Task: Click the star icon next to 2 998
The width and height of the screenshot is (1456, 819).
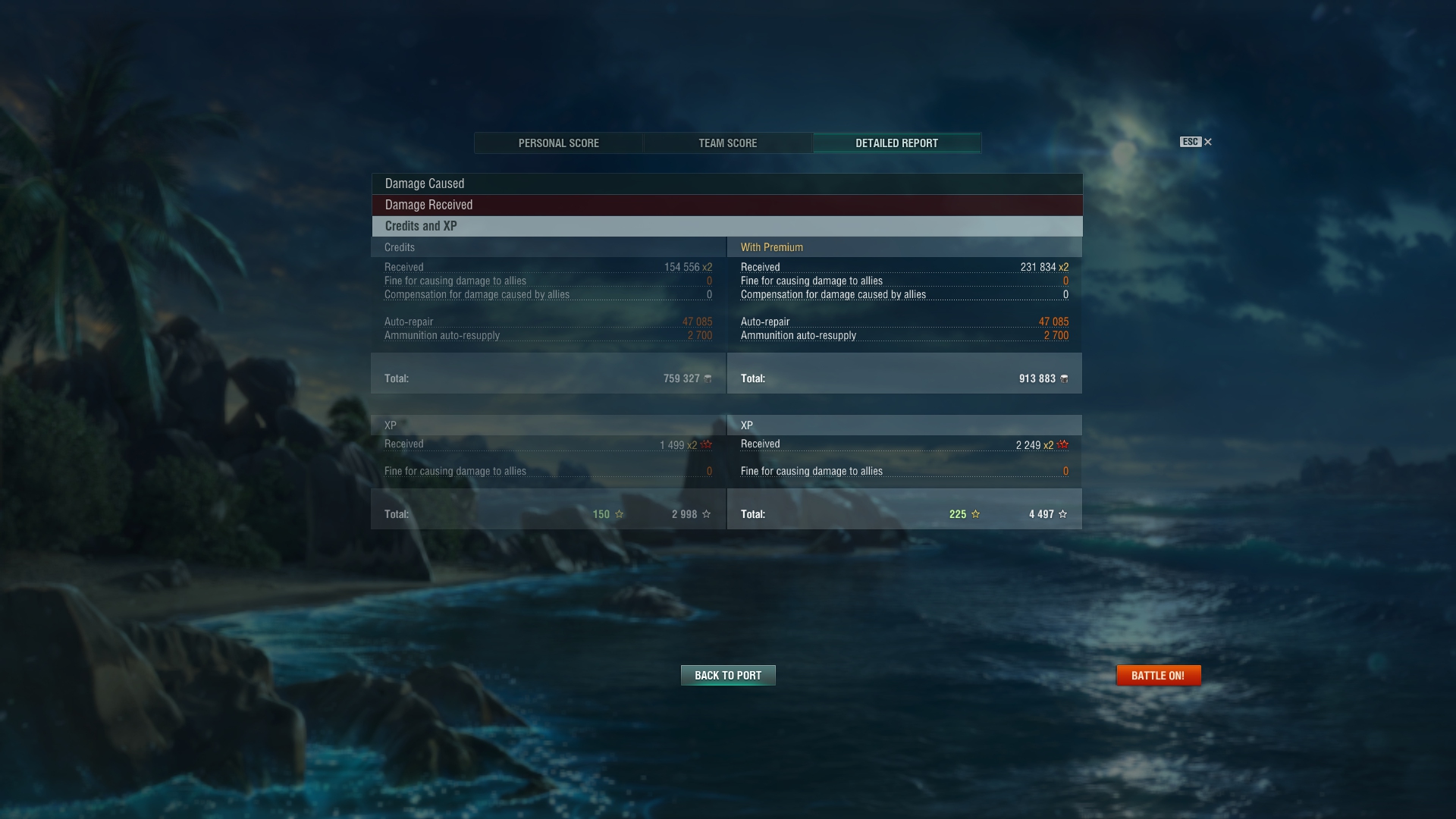Action: point(706,514)
